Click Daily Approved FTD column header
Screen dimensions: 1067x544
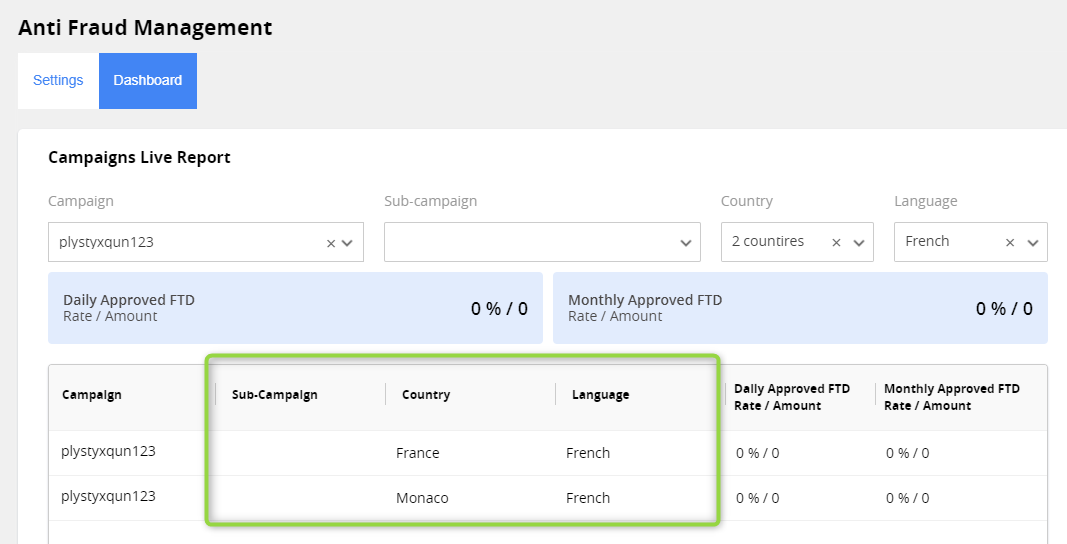pyautogui.click(x=792, y=397)
